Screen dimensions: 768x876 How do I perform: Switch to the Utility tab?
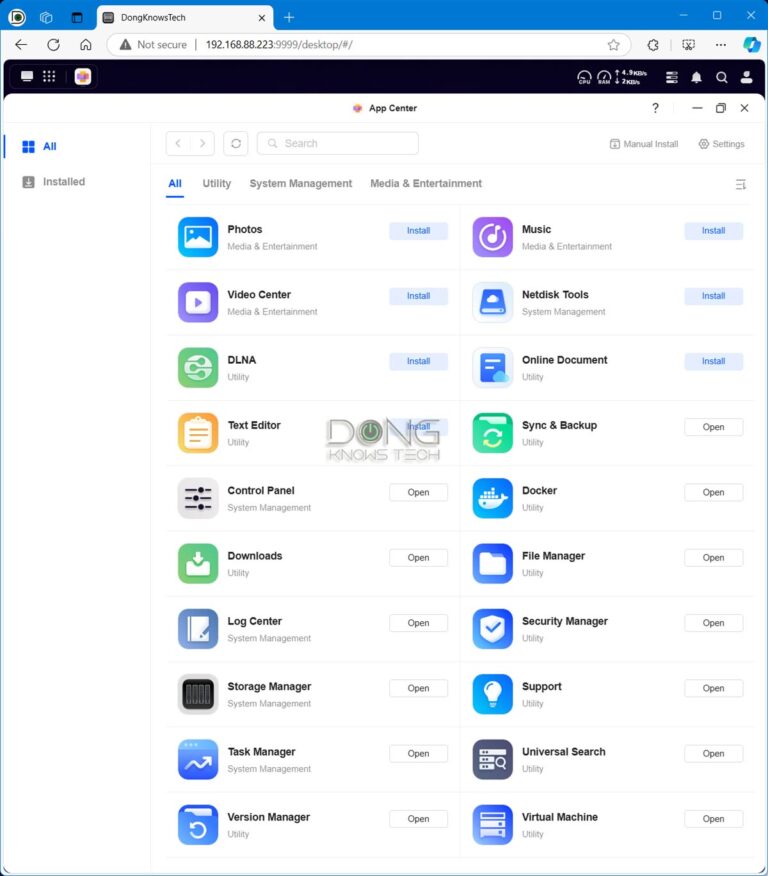216,184
